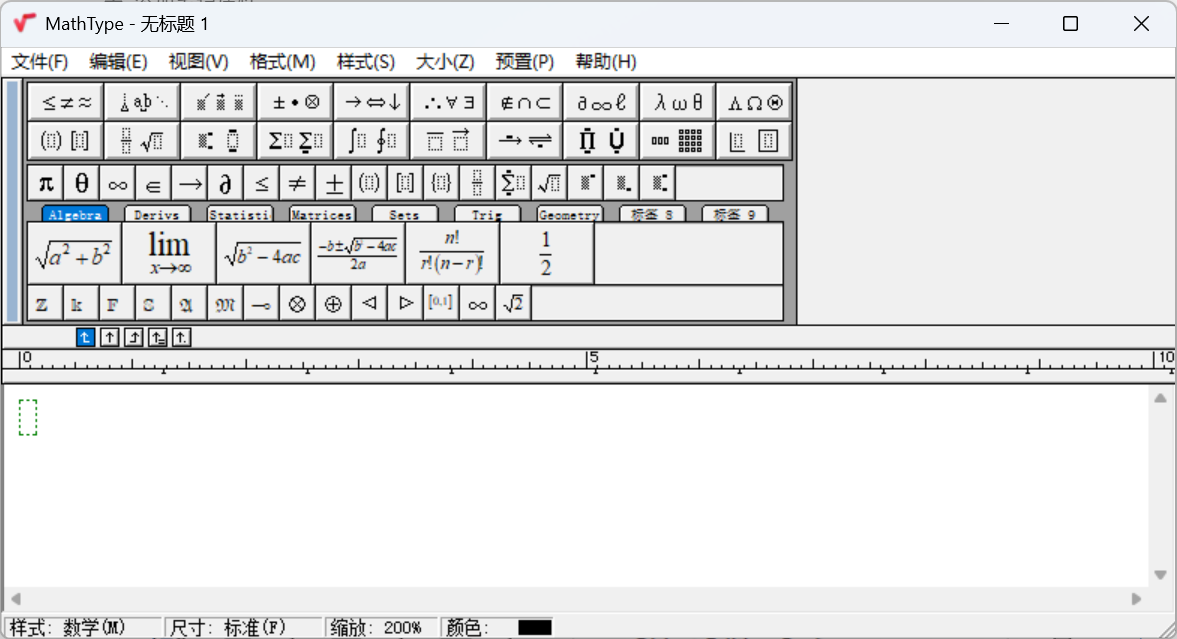
Task: Insert square brackets template from small bar
Action: 405,183
